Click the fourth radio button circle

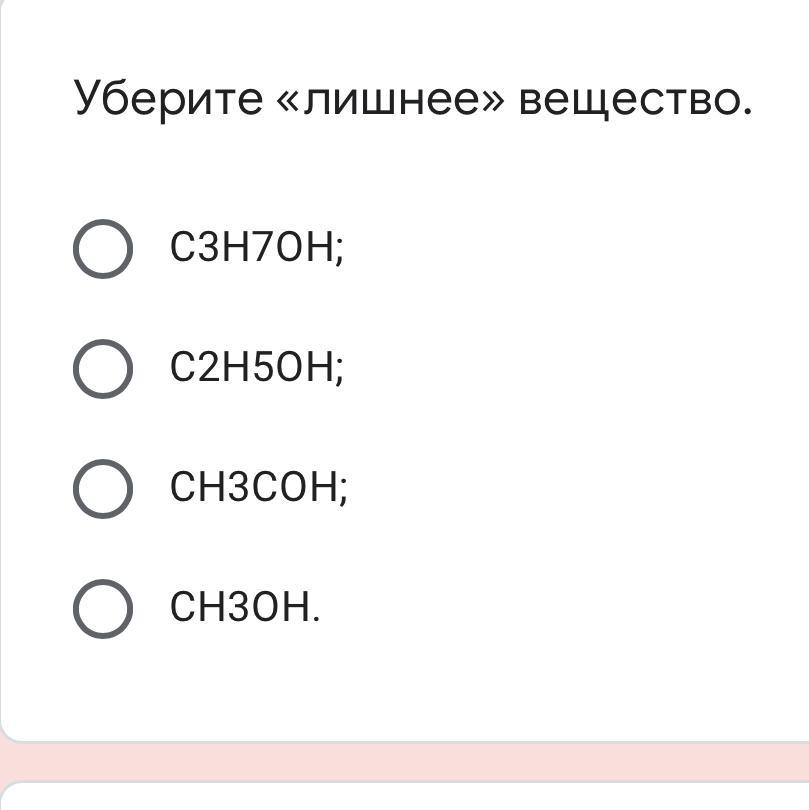pos(101,607)
